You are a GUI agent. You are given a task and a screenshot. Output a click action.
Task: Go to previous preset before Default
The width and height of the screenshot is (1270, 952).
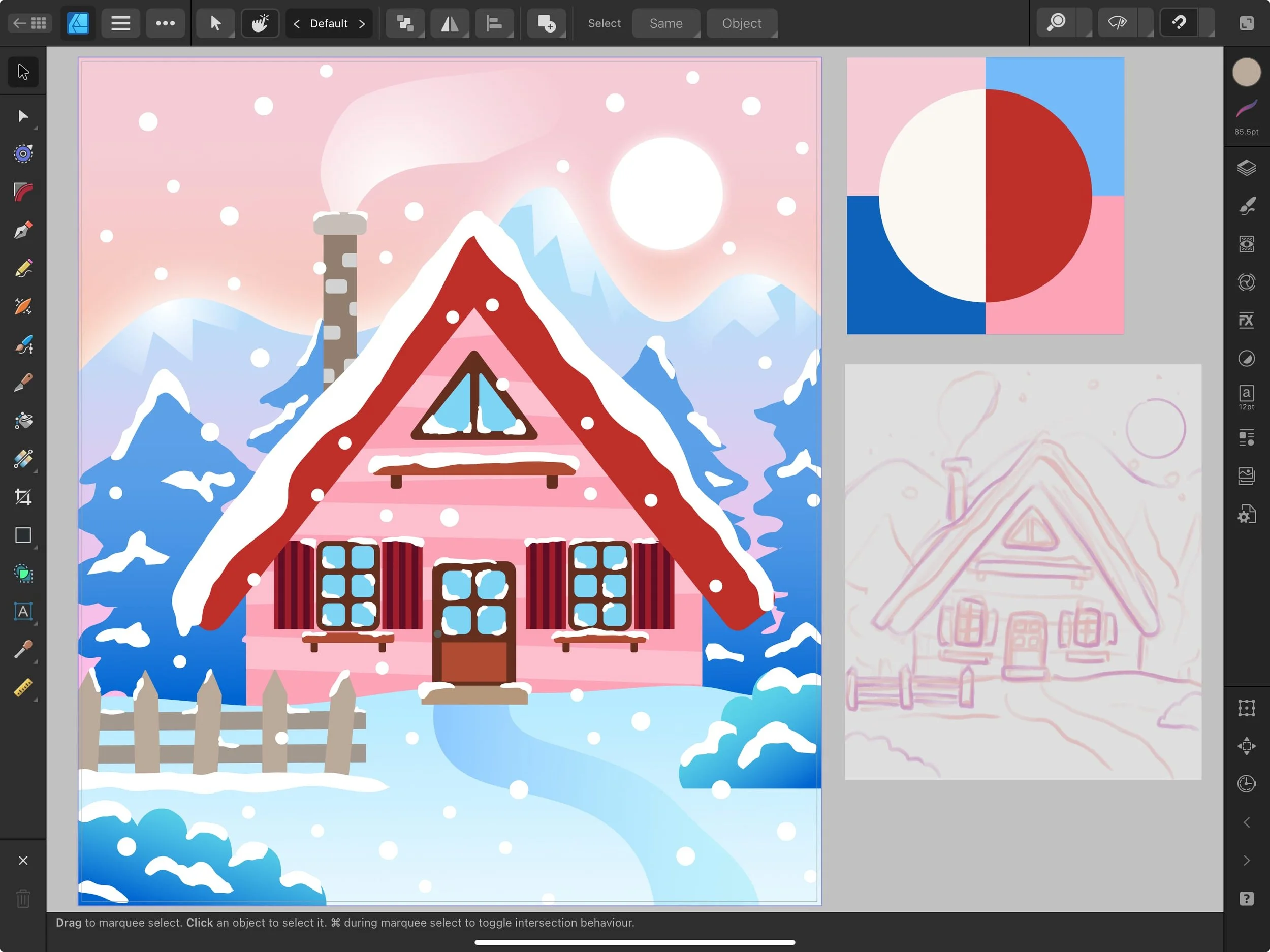297,23
